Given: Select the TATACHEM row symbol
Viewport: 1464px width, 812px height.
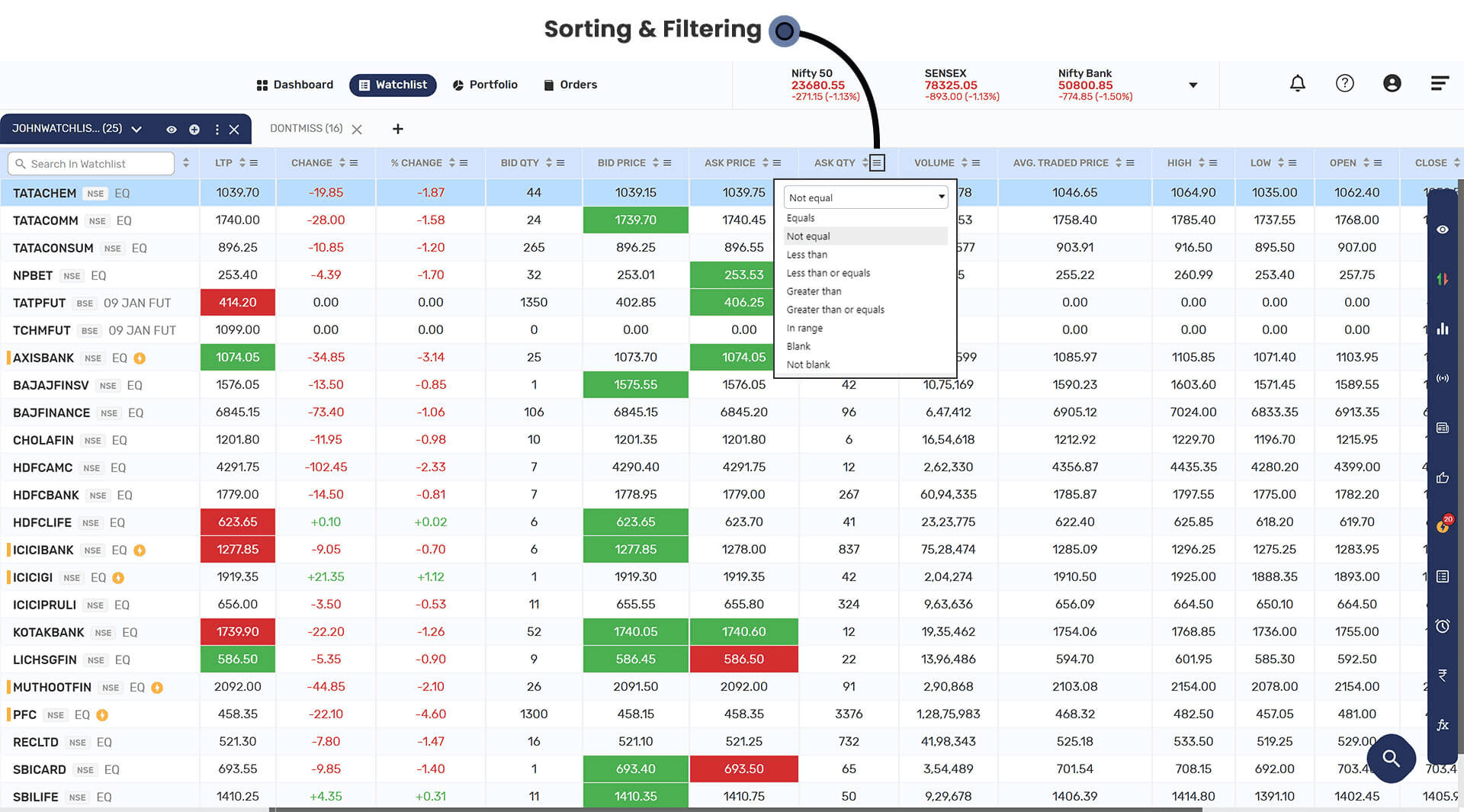Looking at the screenshot, I should (44, 193).
